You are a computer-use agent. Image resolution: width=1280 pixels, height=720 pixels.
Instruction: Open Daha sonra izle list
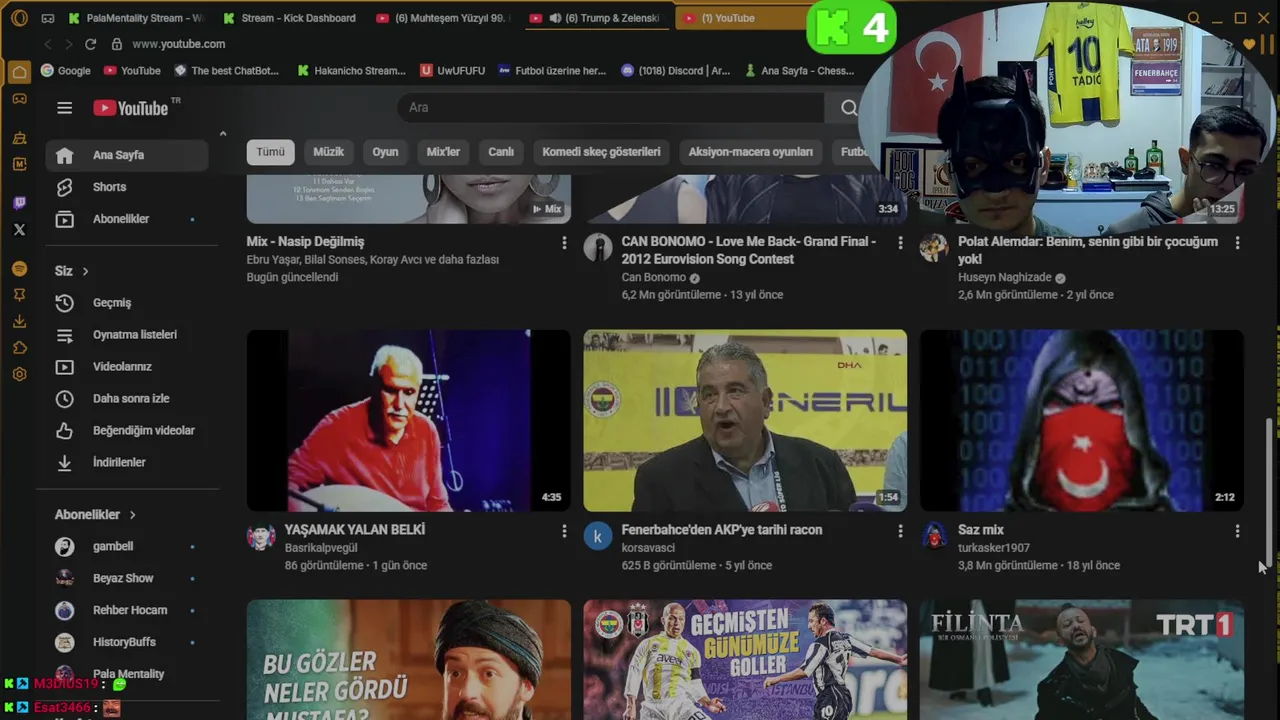127,399
